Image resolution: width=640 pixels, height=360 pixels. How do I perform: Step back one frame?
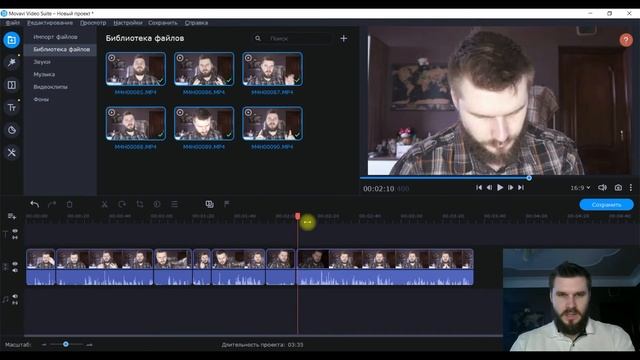coord(489,188)
